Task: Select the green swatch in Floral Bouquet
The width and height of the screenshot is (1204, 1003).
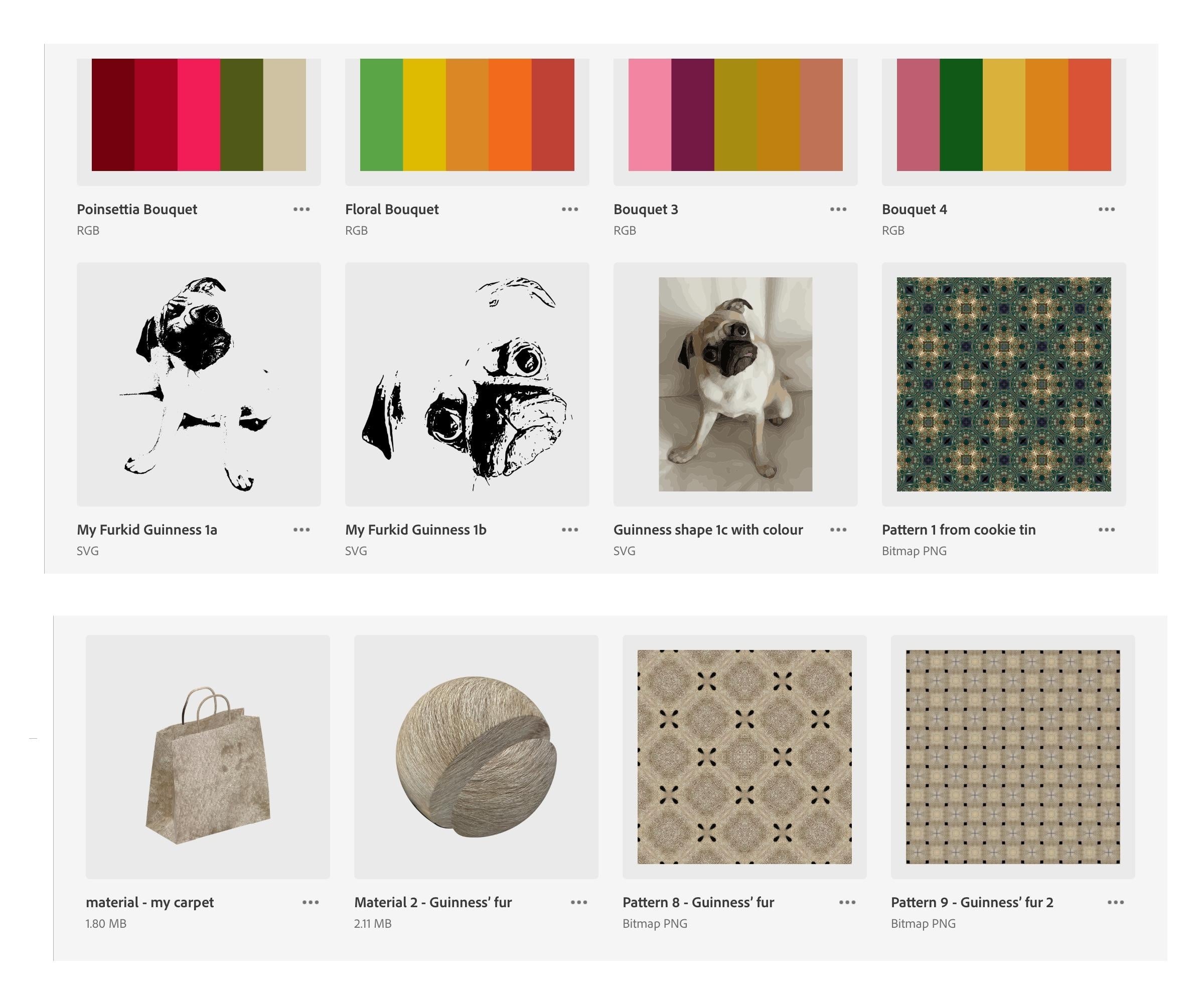Action: pos(381,115)
